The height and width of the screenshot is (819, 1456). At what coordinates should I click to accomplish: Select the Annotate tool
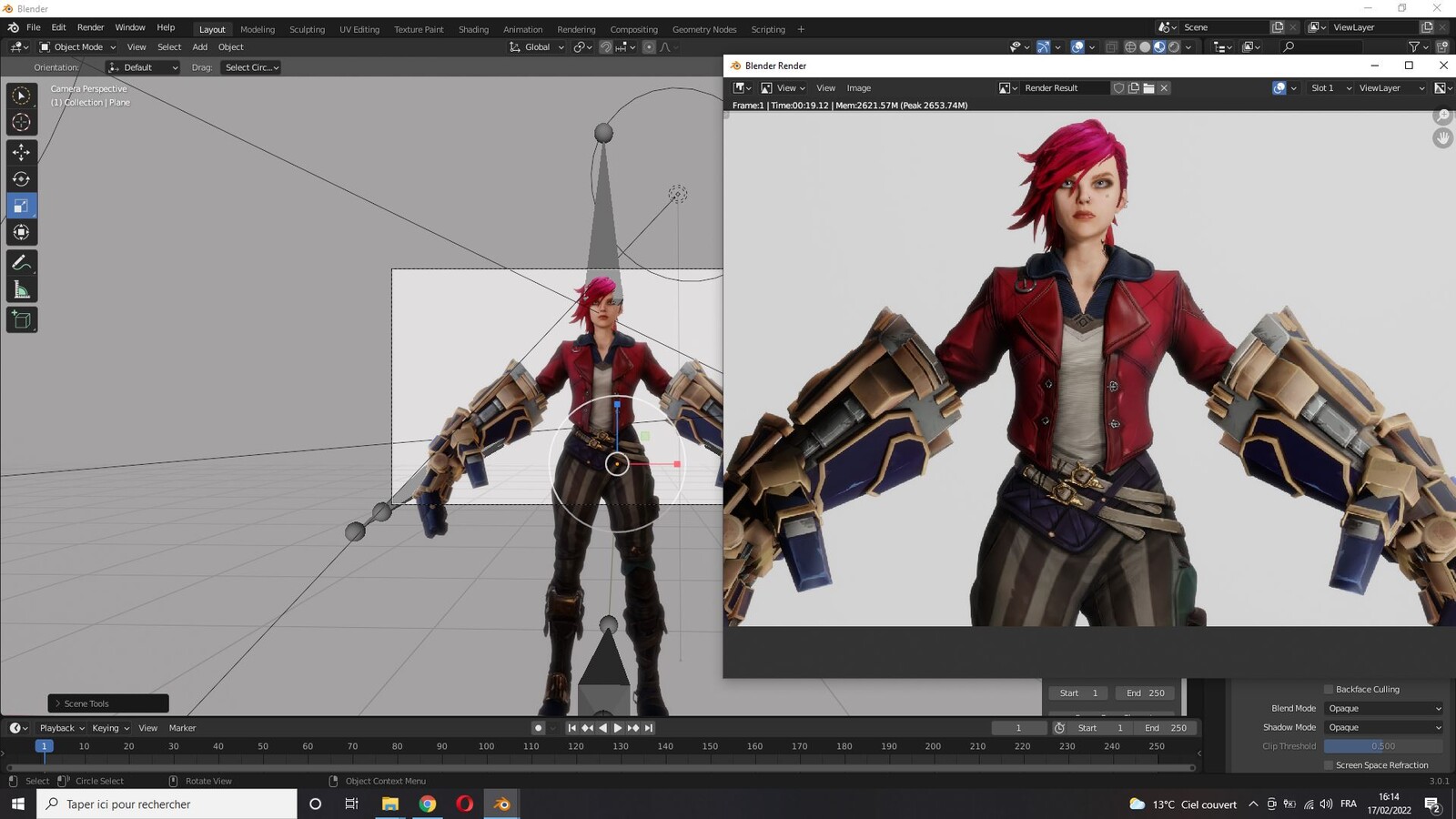point(22,263)
